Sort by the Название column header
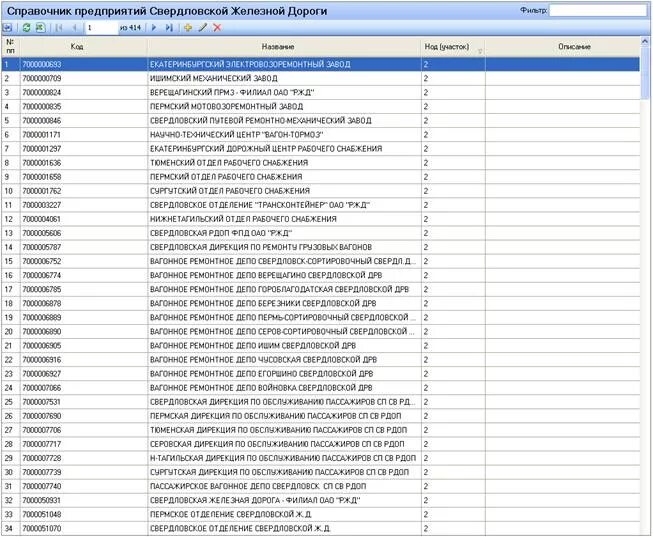Viewport: 653px width, 537px height. click(x=284, y=47)
